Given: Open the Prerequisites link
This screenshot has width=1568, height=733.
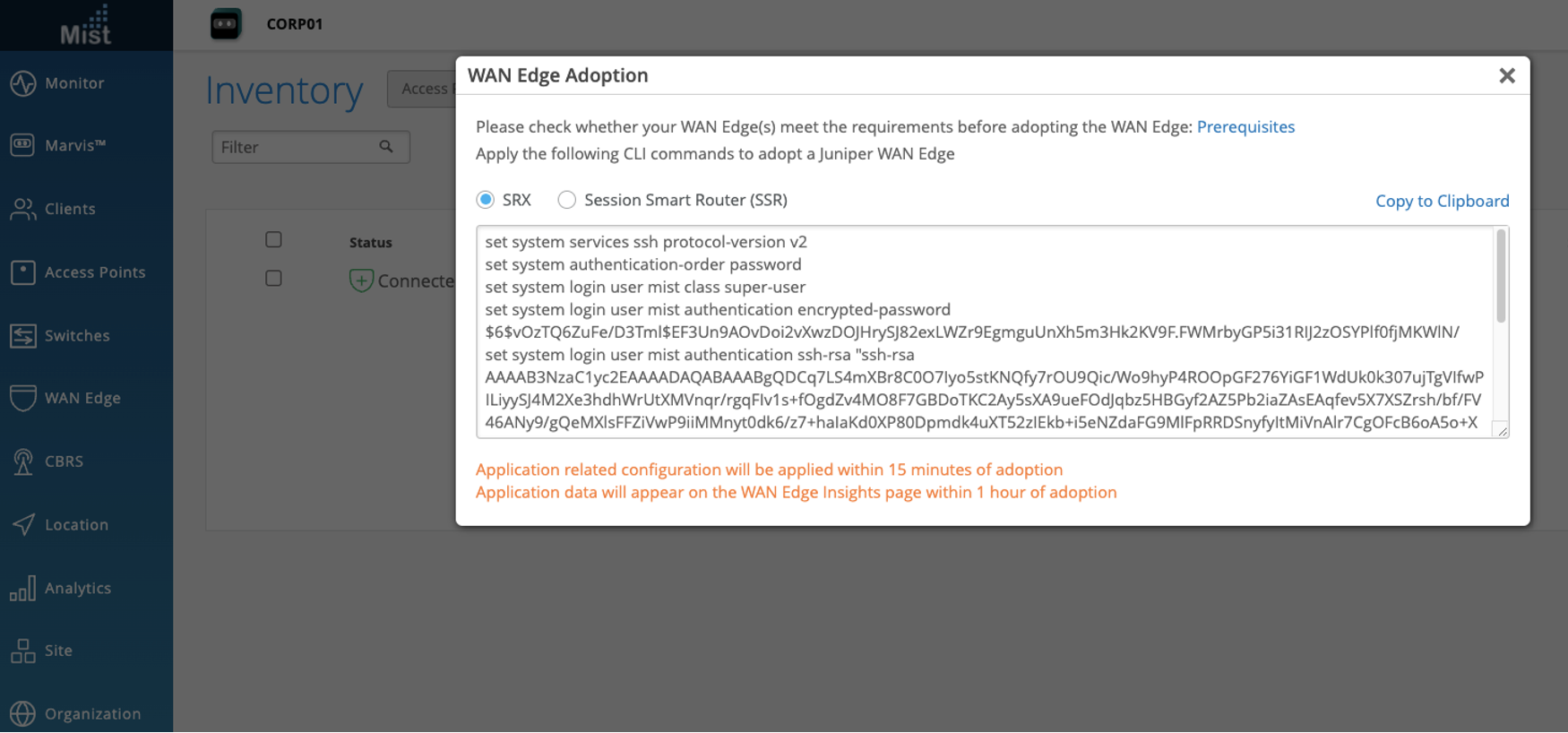Looking at the screenshot, I should 1245,127.
